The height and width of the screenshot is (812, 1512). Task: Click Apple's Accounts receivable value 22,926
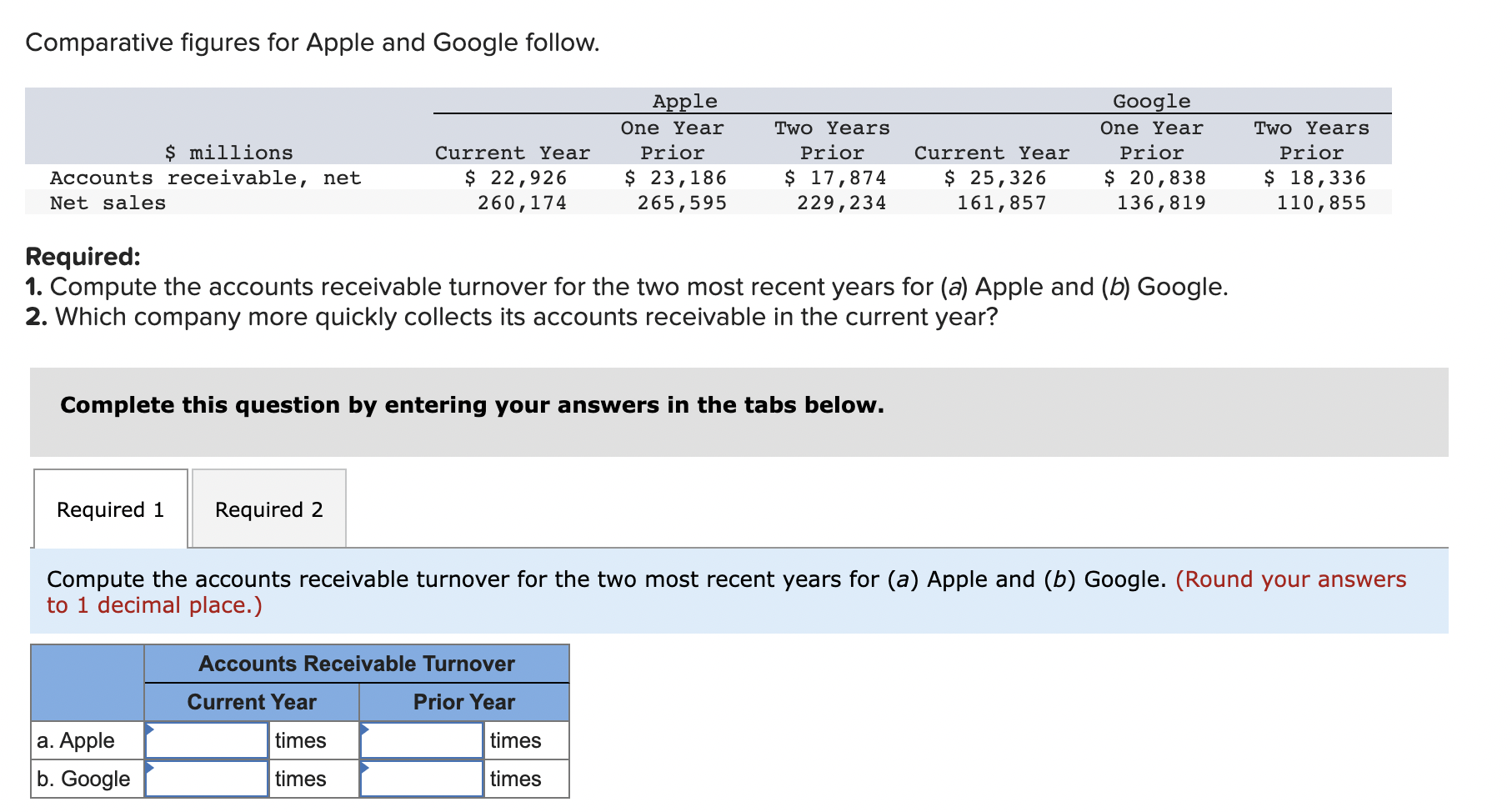click(x=517, y=177)
